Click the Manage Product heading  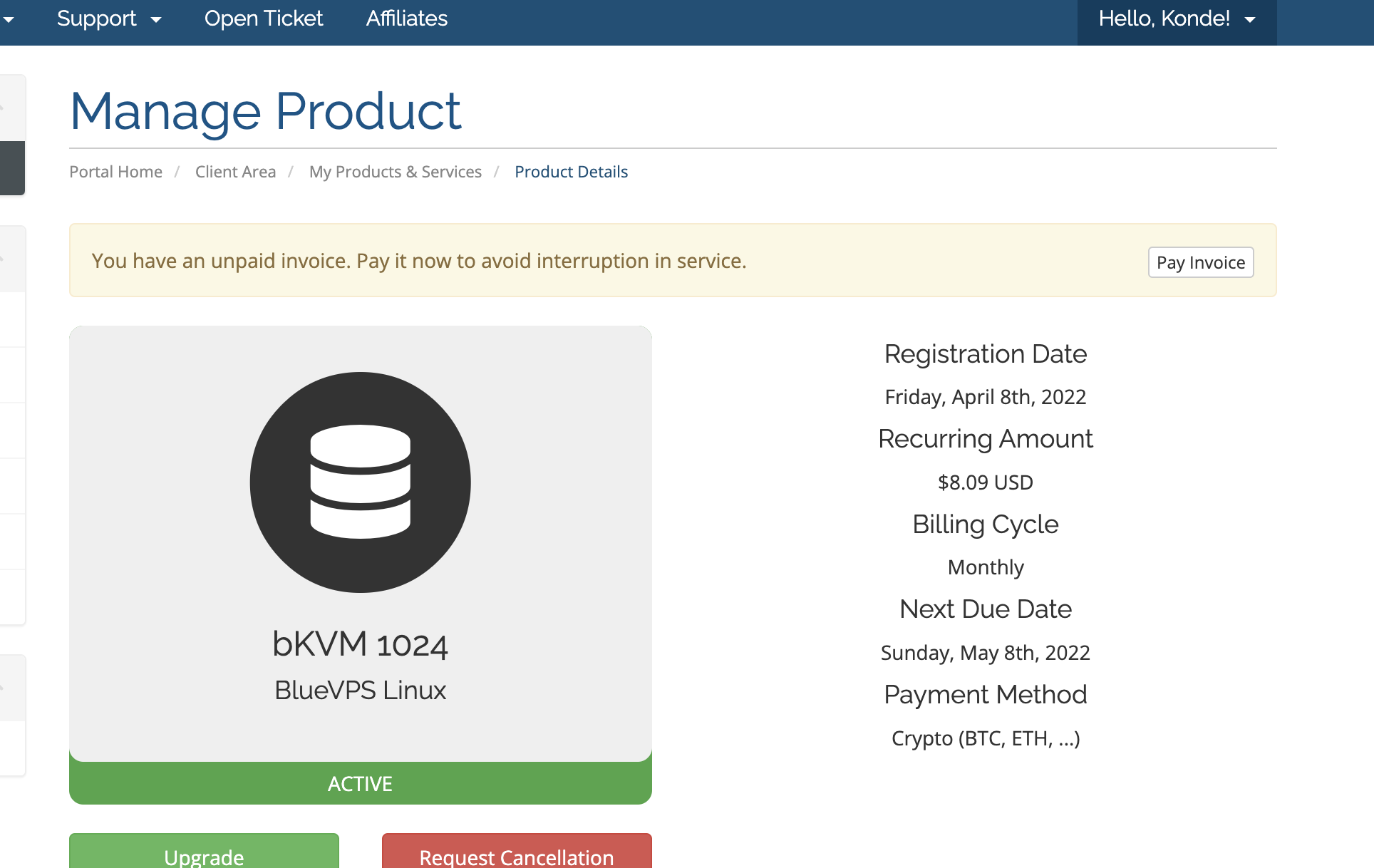click(x=266, y=112)
